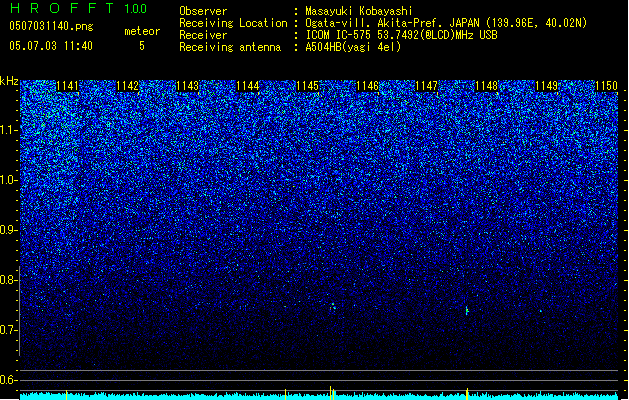Click the meteor count value 5
Screen dimensions: 629x400
tap(142, 46)
